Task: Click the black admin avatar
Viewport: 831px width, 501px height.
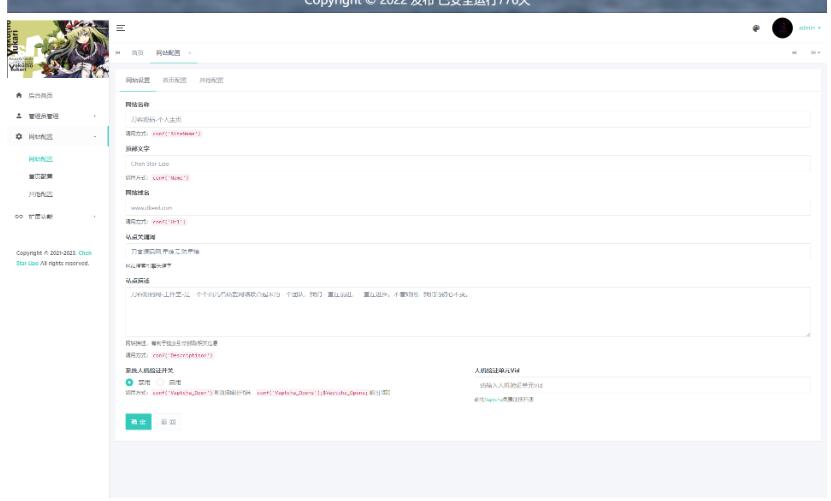Action: pyautogui.click(x=782, y=28)
